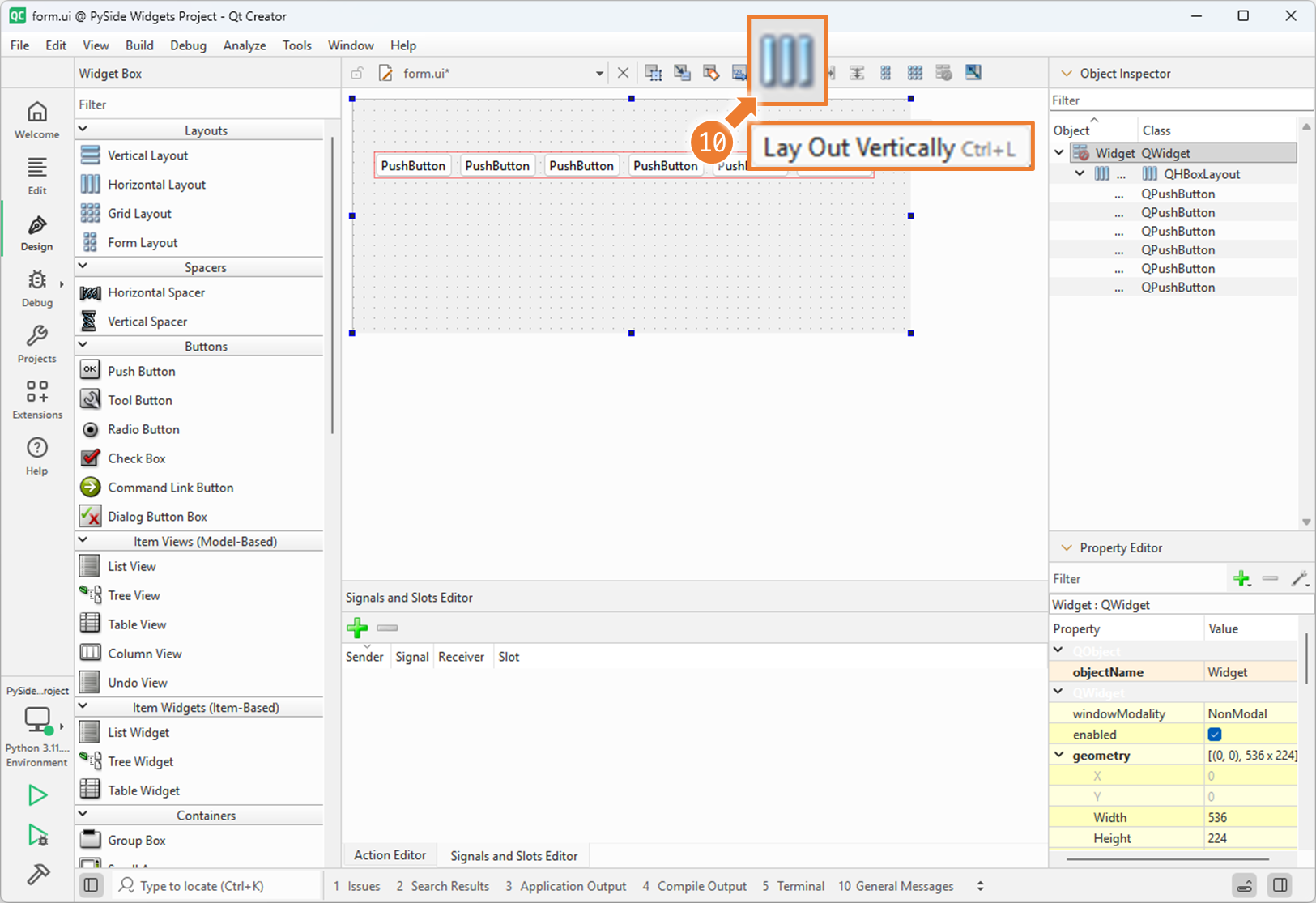Activate Edit Signals/Slots mode in toolbar
The width and height of the screenshot is (1316, 903).
(682, 73)
